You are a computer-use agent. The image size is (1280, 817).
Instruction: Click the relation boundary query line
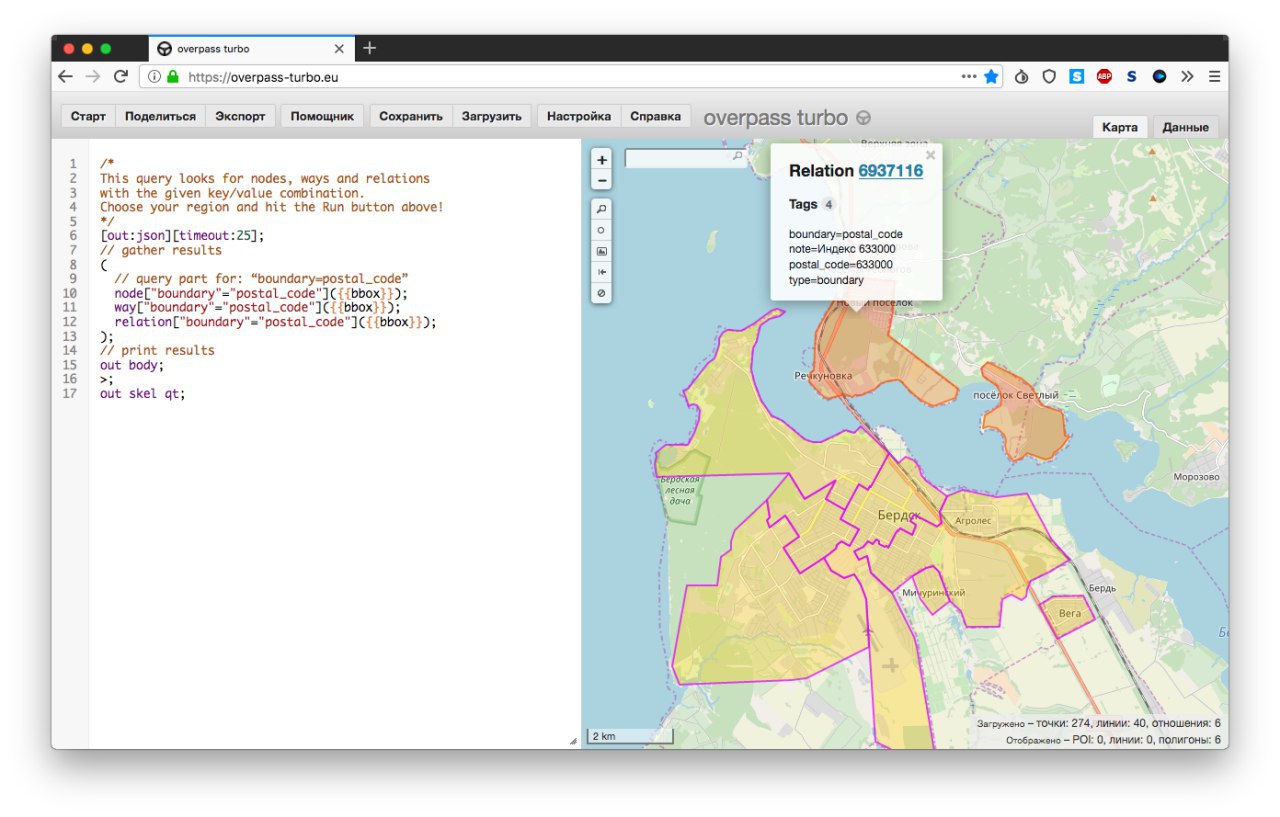click(x=276, y=322)
